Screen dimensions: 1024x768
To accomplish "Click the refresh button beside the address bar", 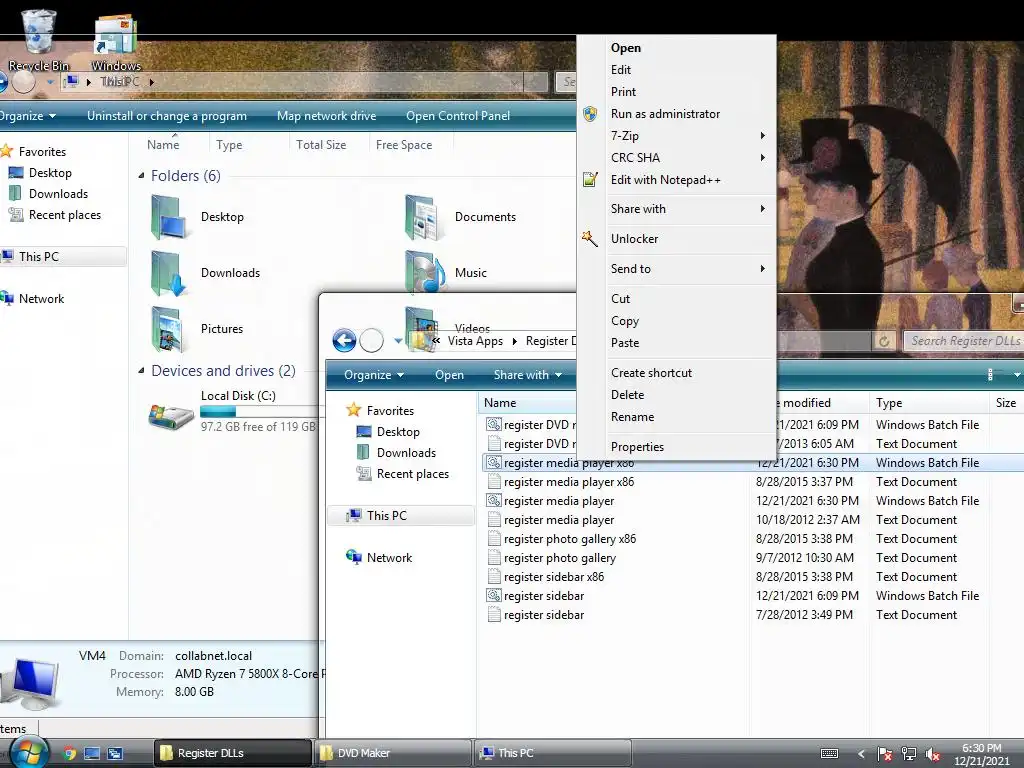I will 884,341.
